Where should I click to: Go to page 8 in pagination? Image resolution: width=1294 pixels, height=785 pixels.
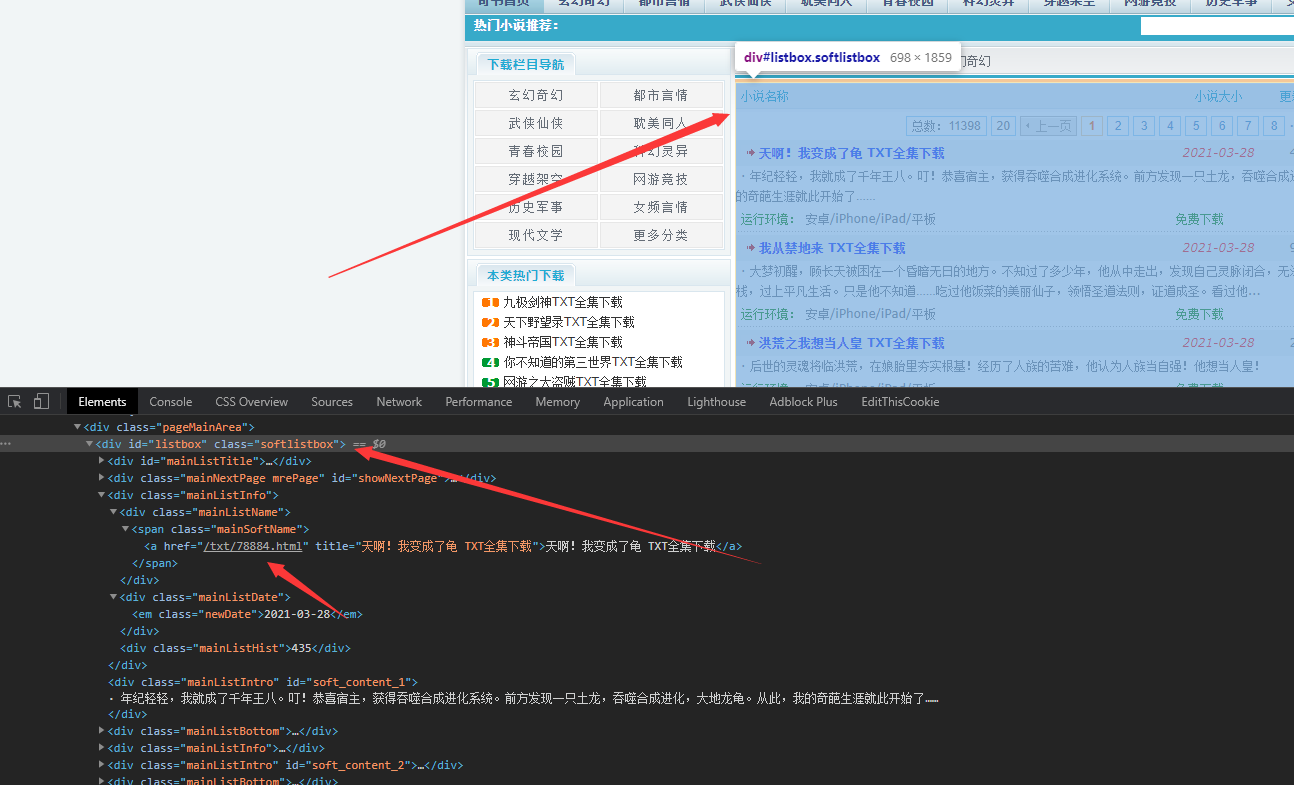(1274, 126)
